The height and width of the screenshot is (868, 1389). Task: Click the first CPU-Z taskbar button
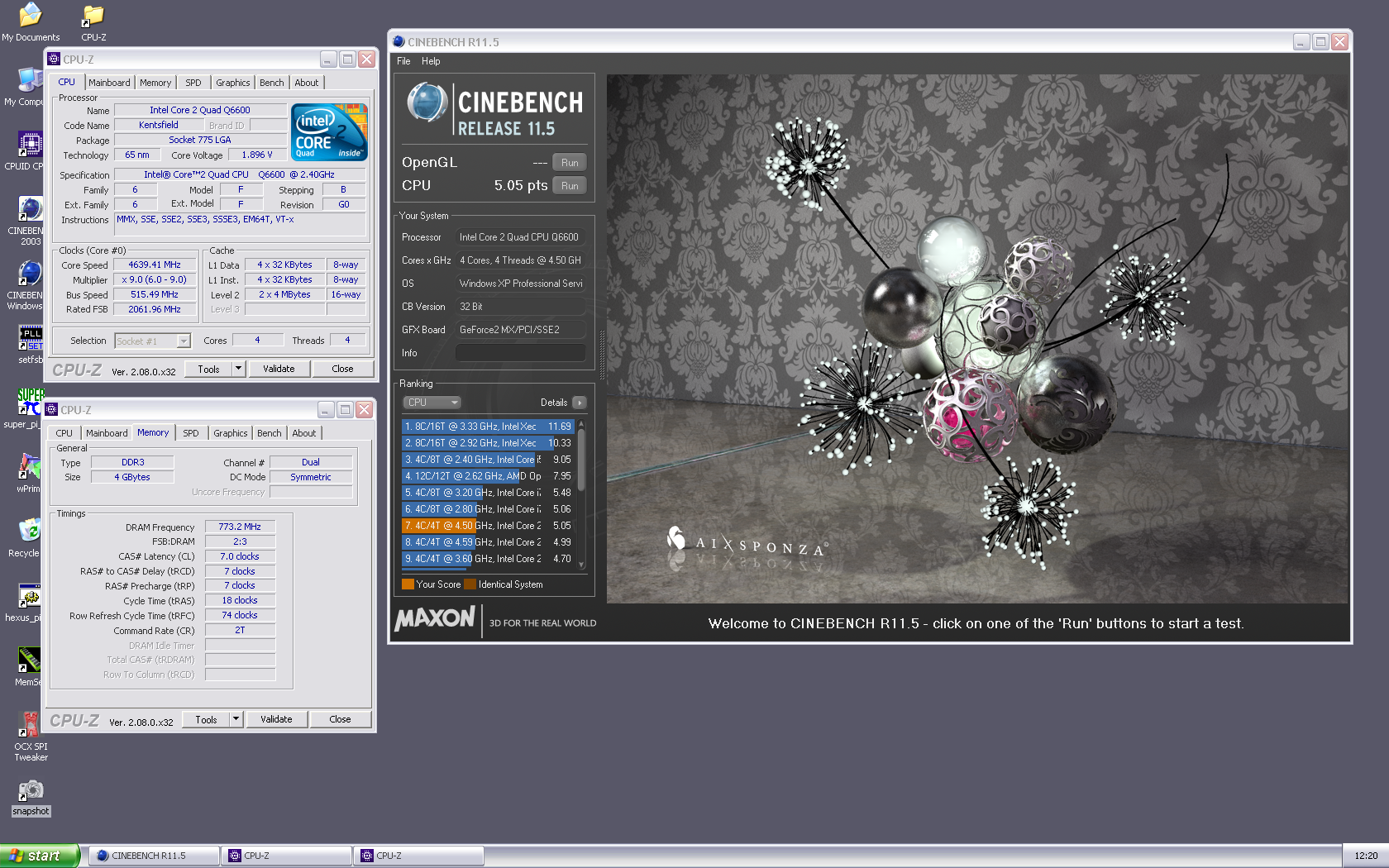click(286, 856)
